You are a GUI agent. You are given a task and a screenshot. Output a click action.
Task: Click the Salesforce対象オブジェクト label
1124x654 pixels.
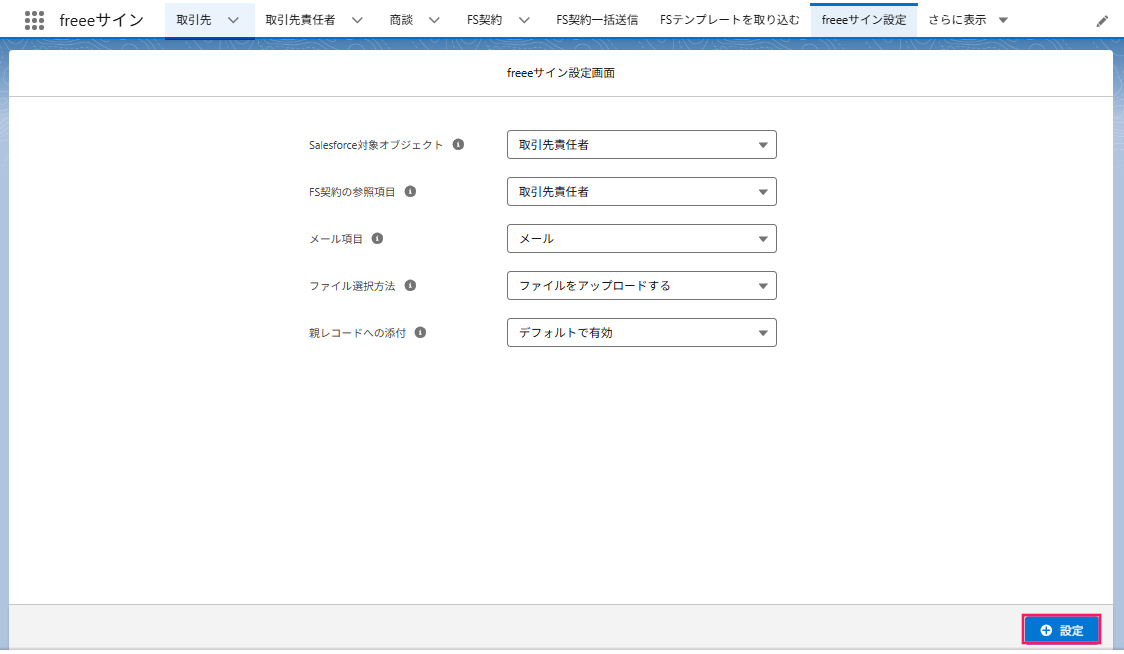[x=376, y=145]
